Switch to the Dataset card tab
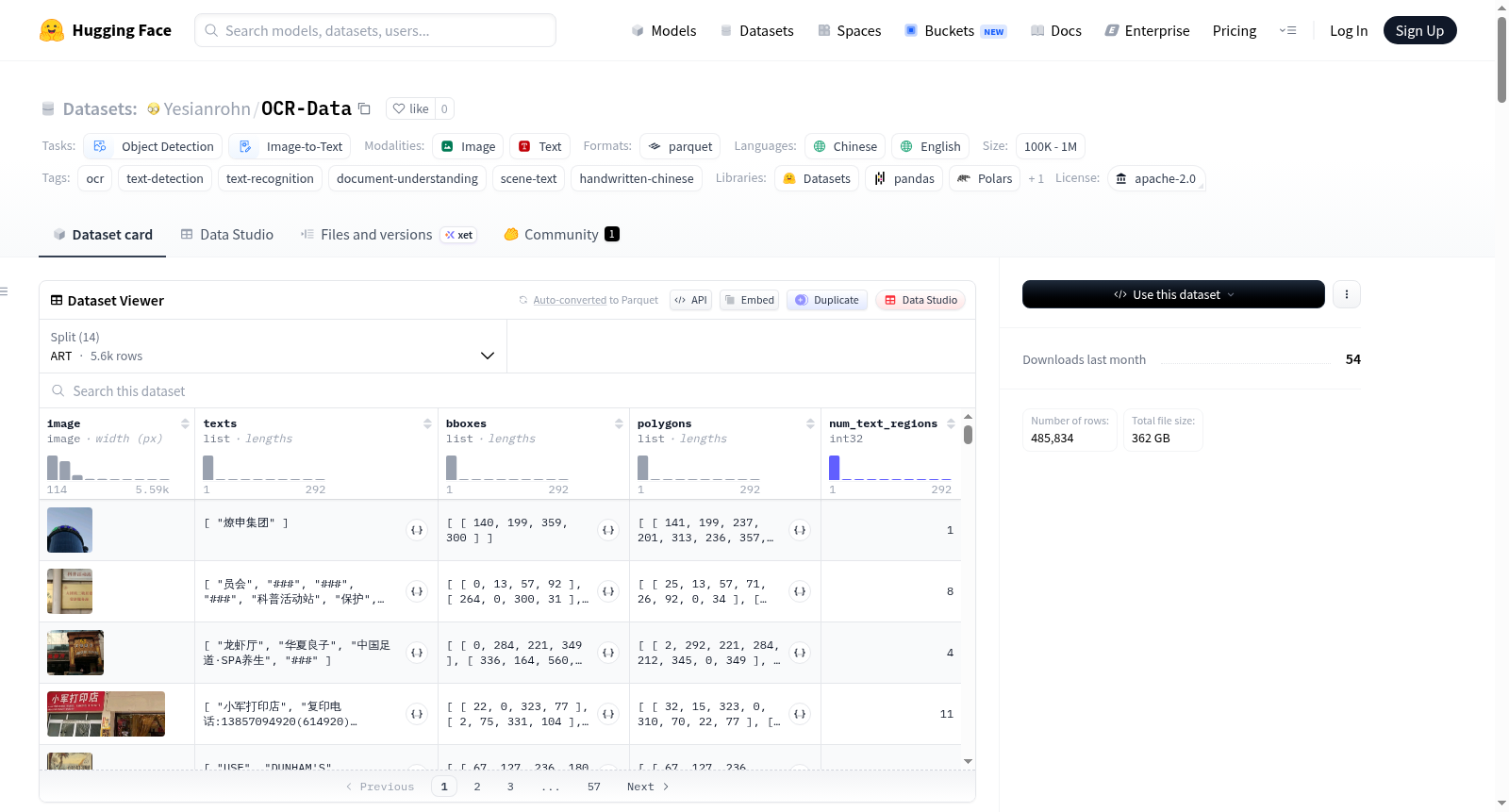The height and width of the screenshot is (812, 1509). tap(102, 235)
